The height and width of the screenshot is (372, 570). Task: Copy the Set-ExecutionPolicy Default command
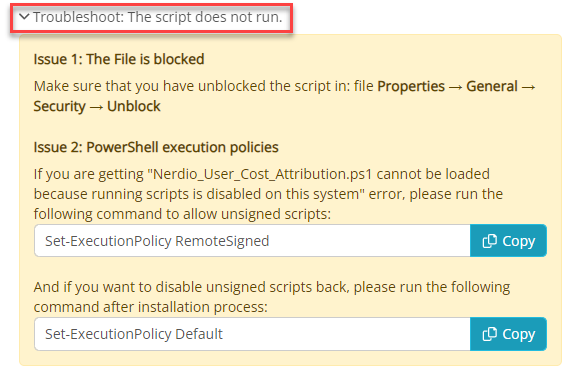point(508,334)
